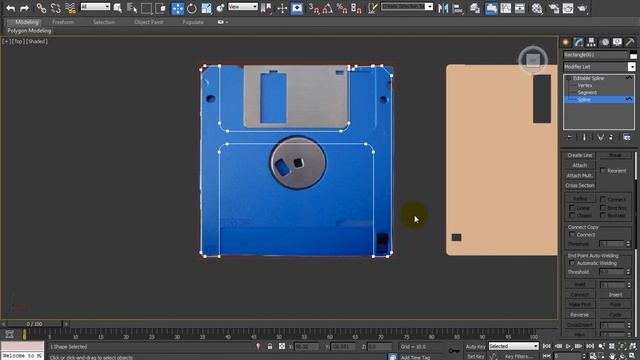Screen dimensions: 640x360
Task: Click Edit Named Selection Sets icon
Action: point(372,8)
